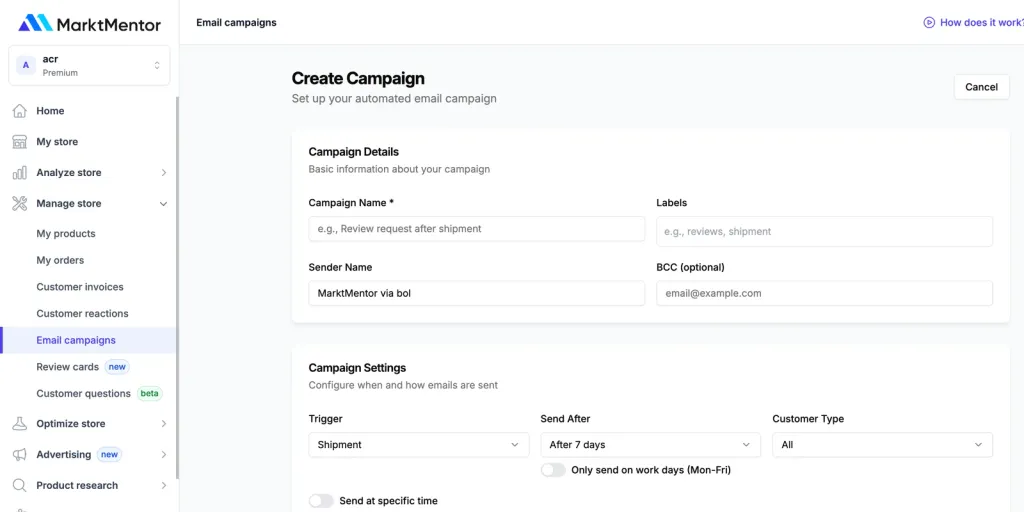This screenshot has height=512, width=1024.
Task: Click the MarktMentor logo
Action: pos(89,24)
